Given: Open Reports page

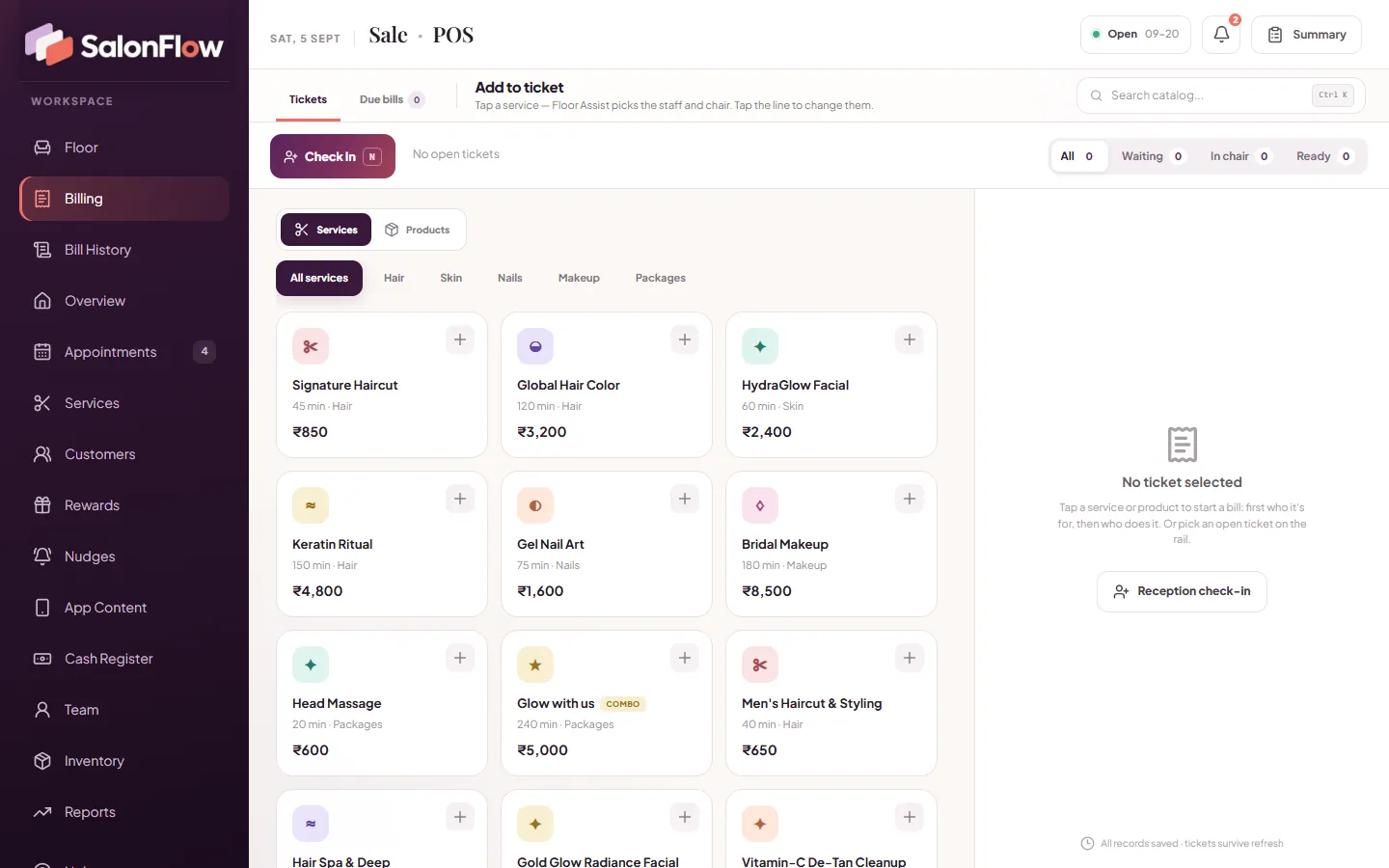Looking at the screenshot, I should coord(124,812).
